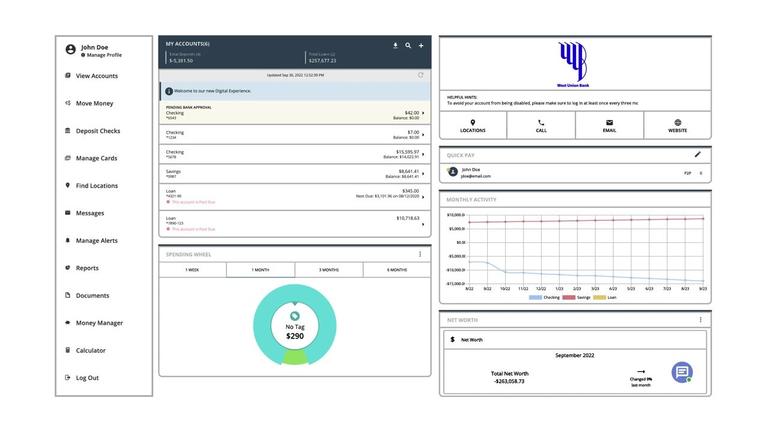Click the Total Net Worth amount -$263,058.73
The width and height of the screenshot is (768, 432).
[x=509, y=381]
